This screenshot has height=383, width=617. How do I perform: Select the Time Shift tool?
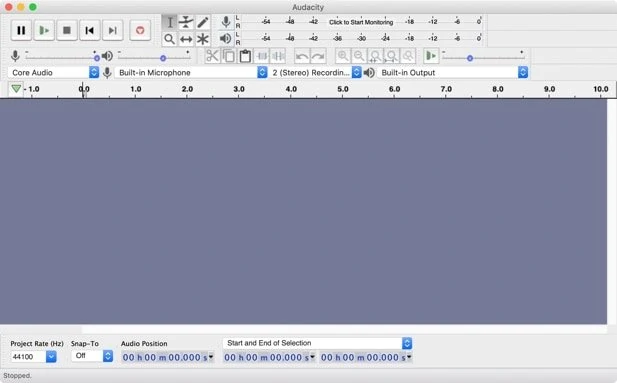pos(186,39)
